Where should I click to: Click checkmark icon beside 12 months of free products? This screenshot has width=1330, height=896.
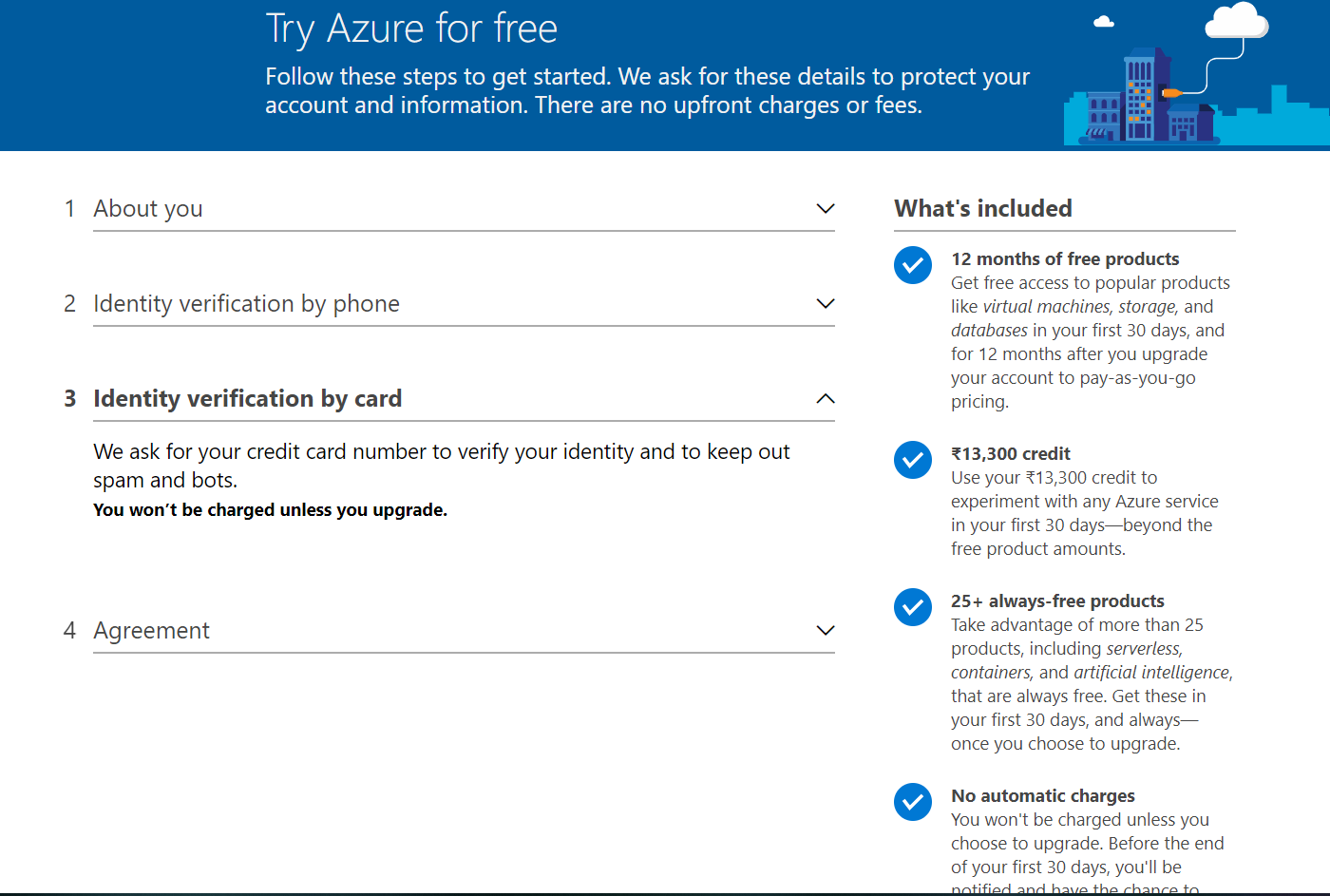point(913,265)
